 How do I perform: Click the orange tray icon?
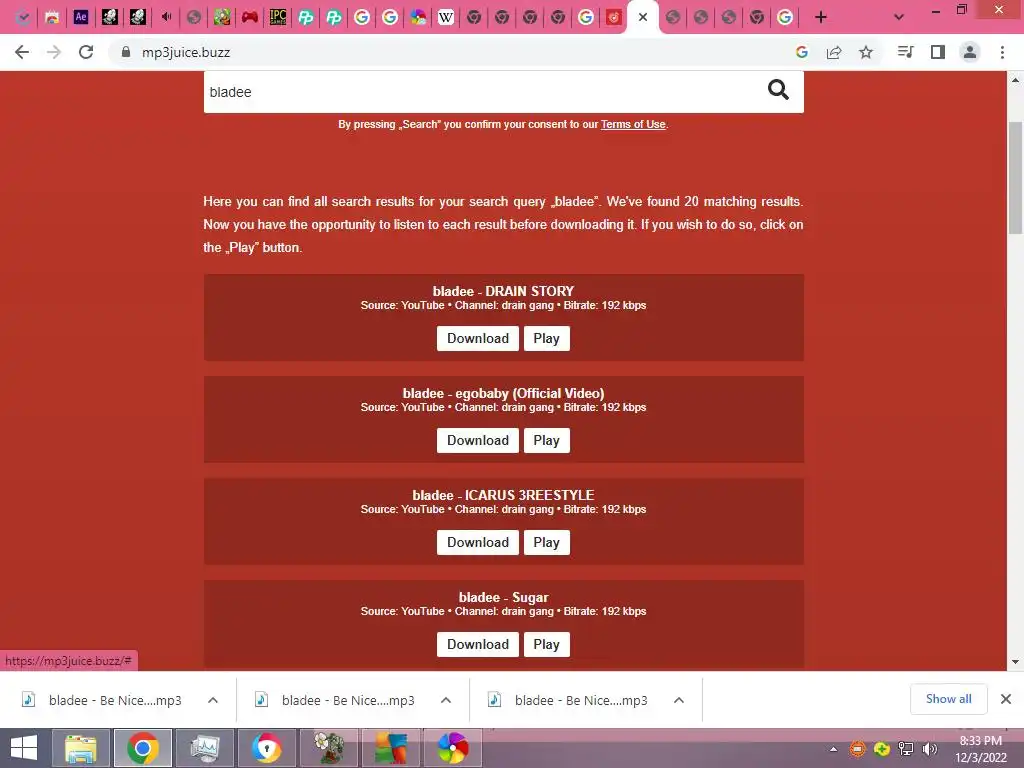(x=857, y=749)
